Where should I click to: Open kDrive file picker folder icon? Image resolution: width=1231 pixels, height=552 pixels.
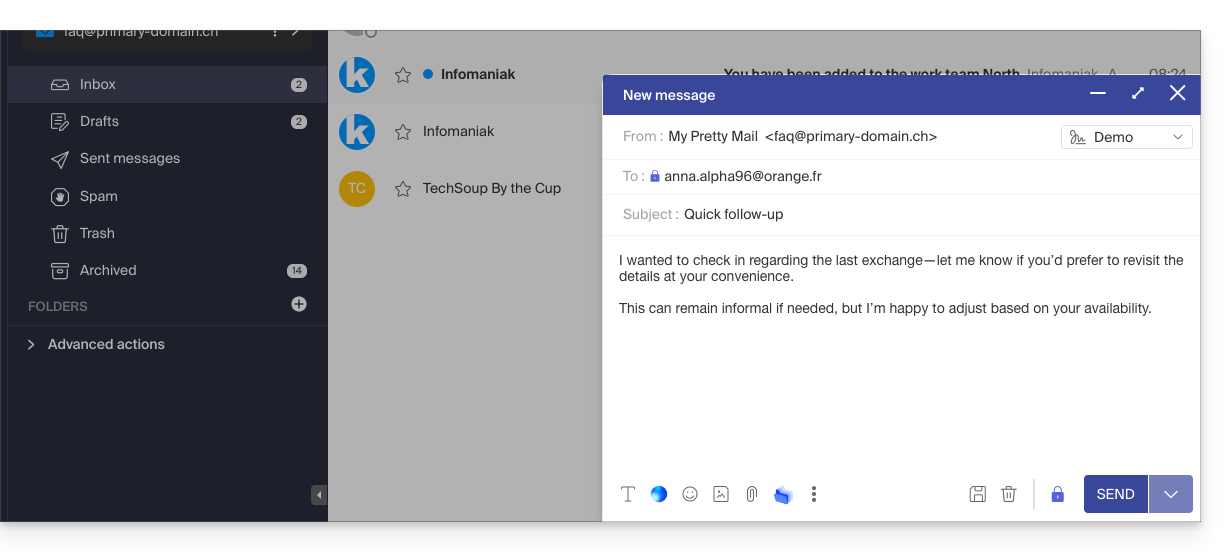(x=783, y=494)
